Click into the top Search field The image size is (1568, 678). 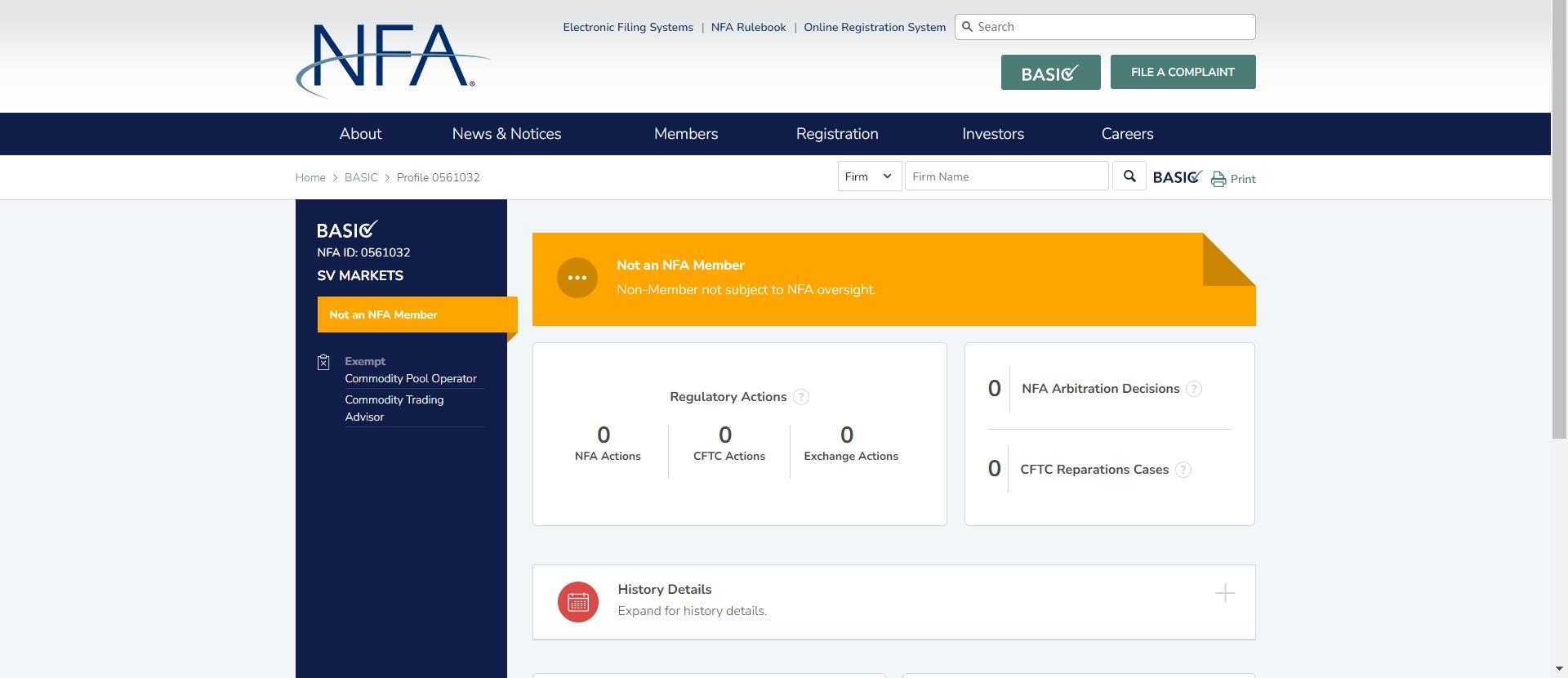1105,27
